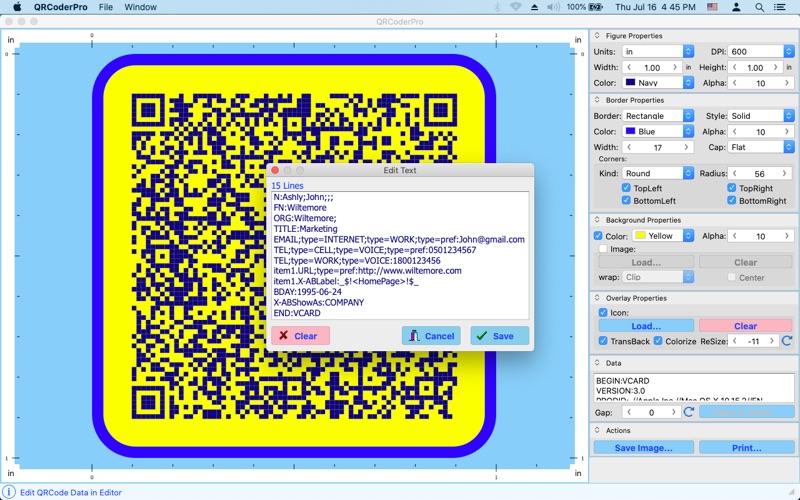800x500 pixels.
Task: Increase the figure Width stepper
Action: tap(675, 67)
